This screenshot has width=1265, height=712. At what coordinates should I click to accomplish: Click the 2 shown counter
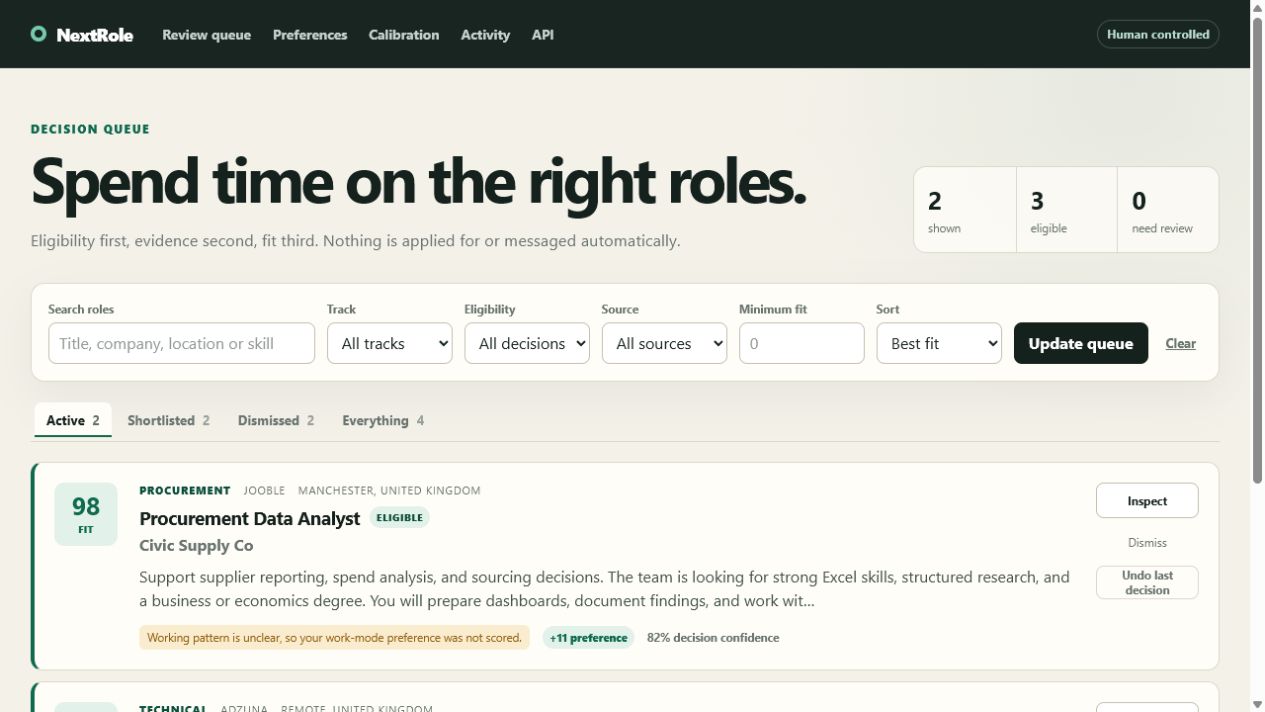click(965, 210)
